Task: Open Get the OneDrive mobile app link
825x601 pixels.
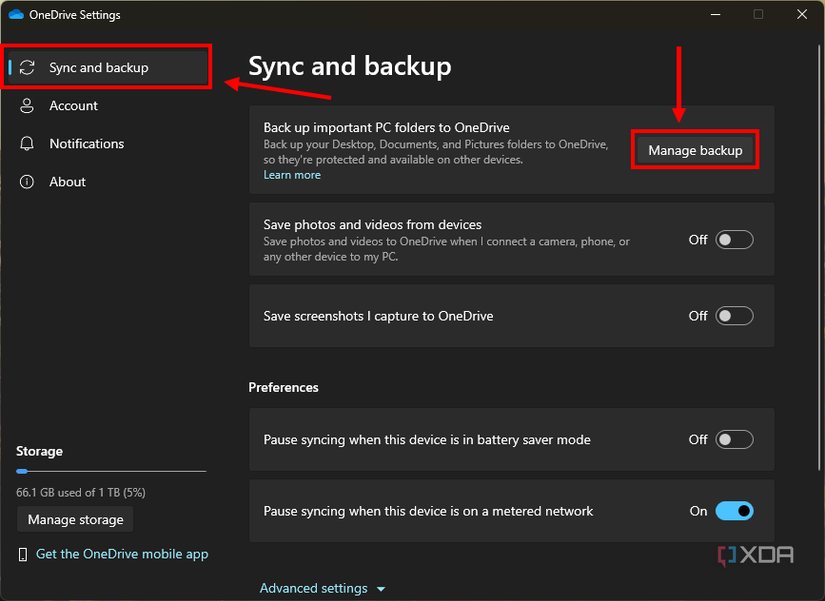Action: (122, 554)
